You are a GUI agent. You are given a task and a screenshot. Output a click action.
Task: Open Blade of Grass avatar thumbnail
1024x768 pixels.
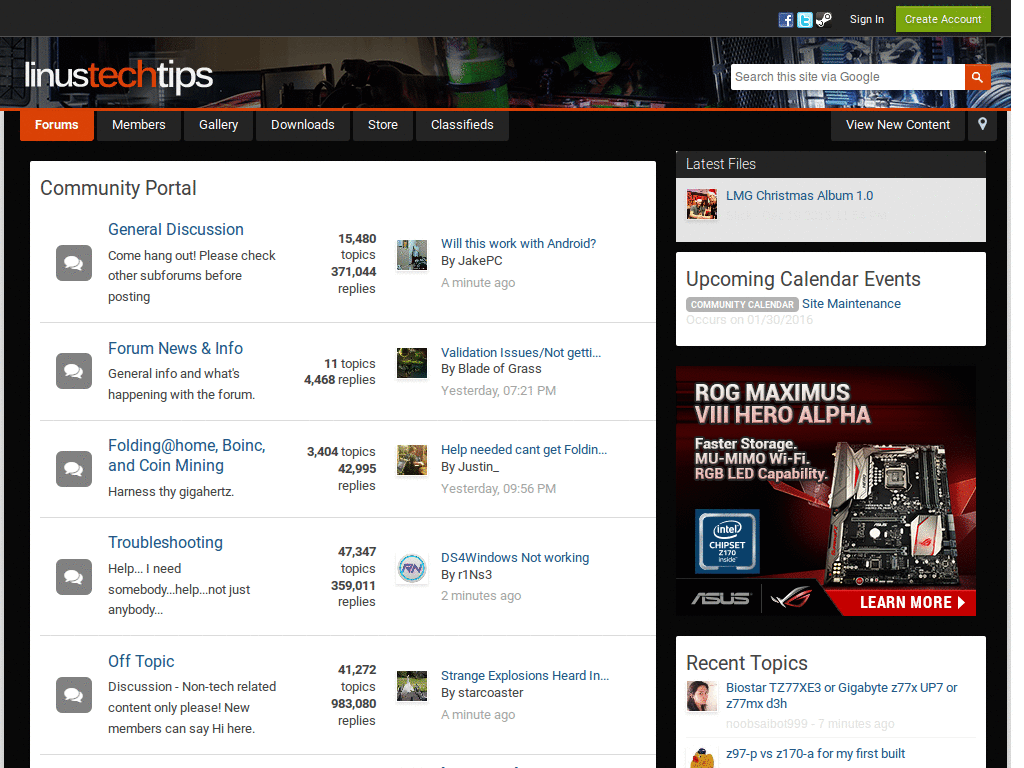412,363
